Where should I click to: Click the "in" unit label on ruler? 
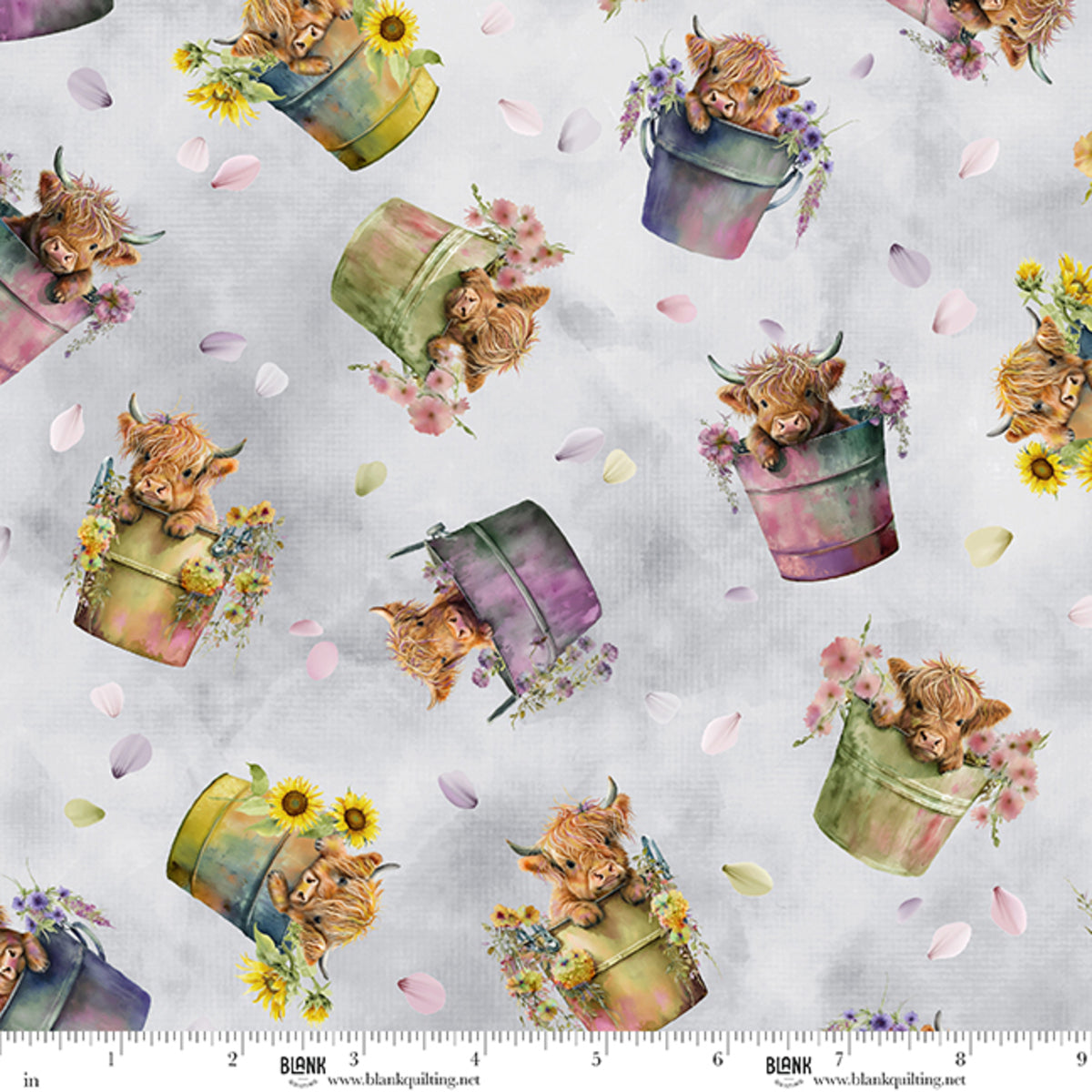pos(33,1080)
